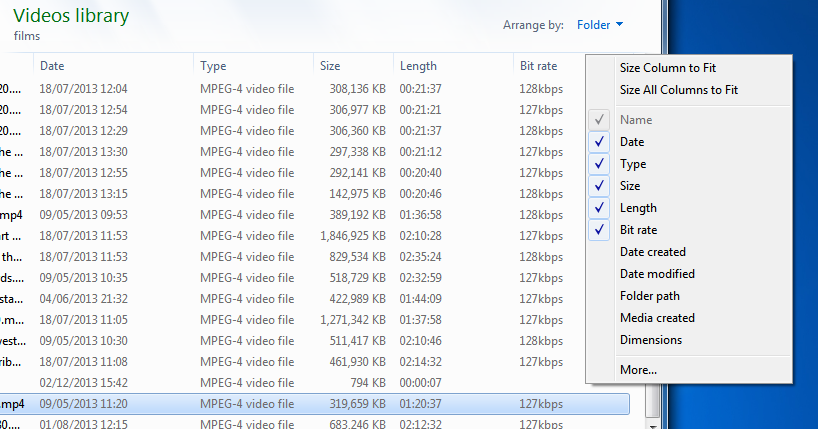Image resolution: width=818 pixels, height=429 pixels.
Task: Sort files by the Date header
Action: (x=52, y=66)
